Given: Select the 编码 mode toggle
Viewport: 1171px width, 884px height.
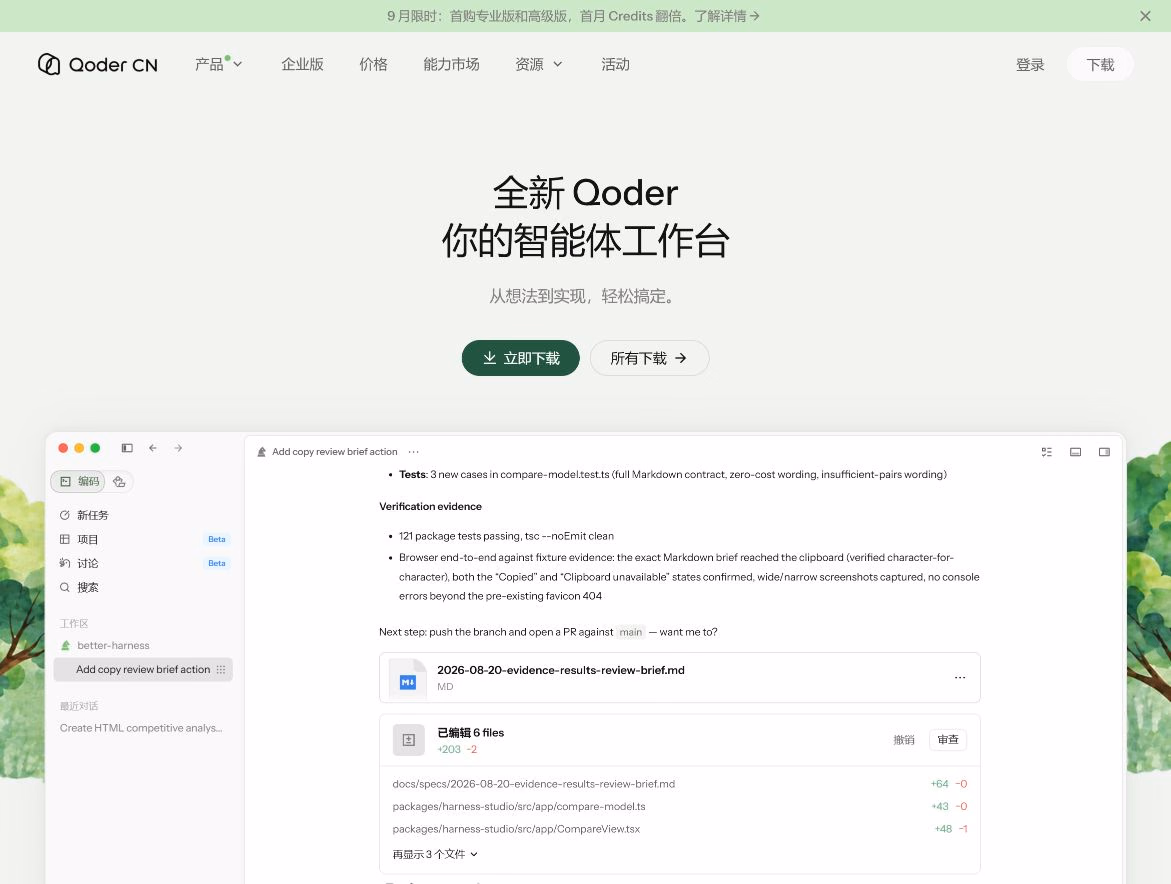Looking at the screenshot, I should [79, 482].
